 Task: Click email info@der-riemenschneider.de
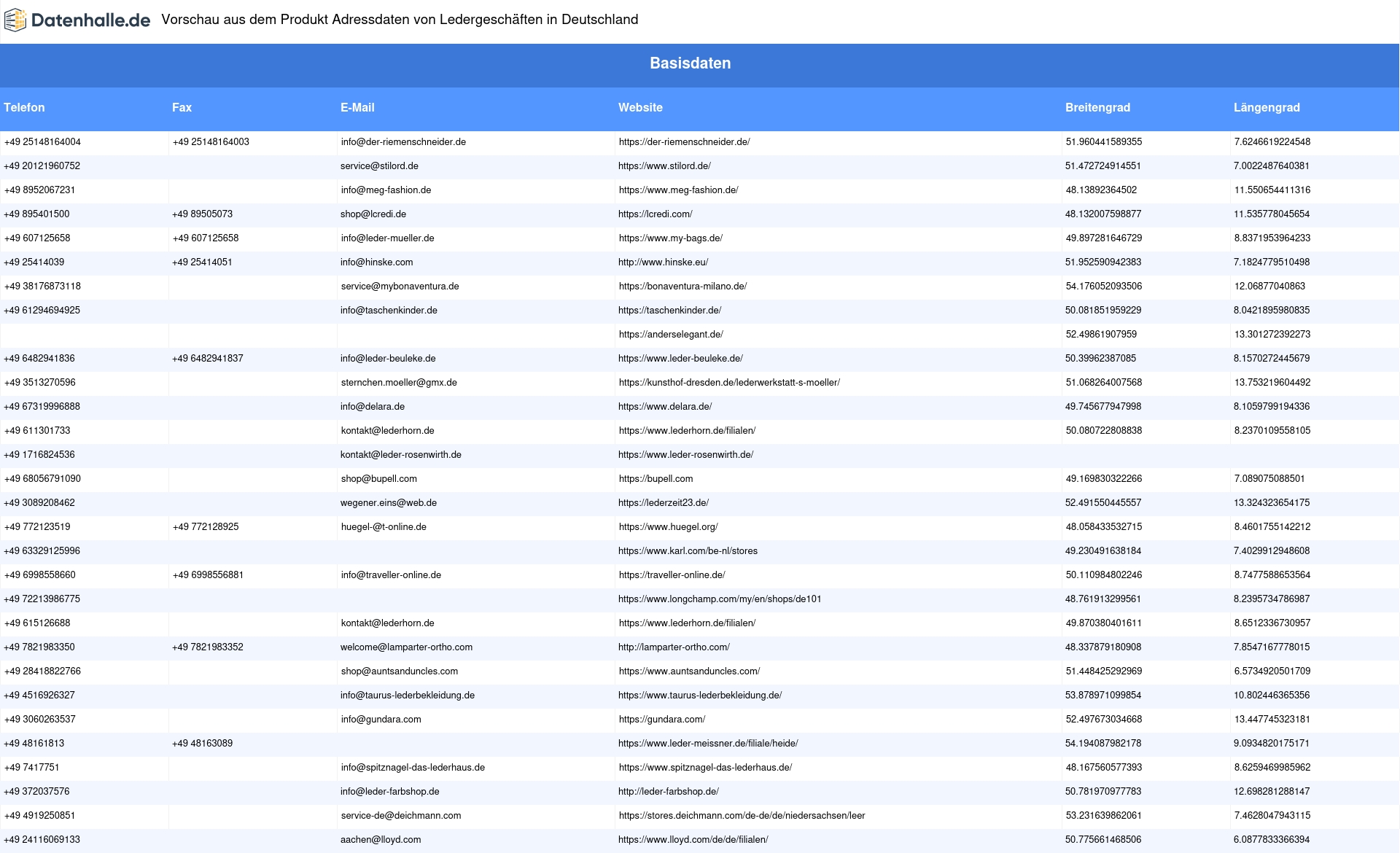(403, 142)
